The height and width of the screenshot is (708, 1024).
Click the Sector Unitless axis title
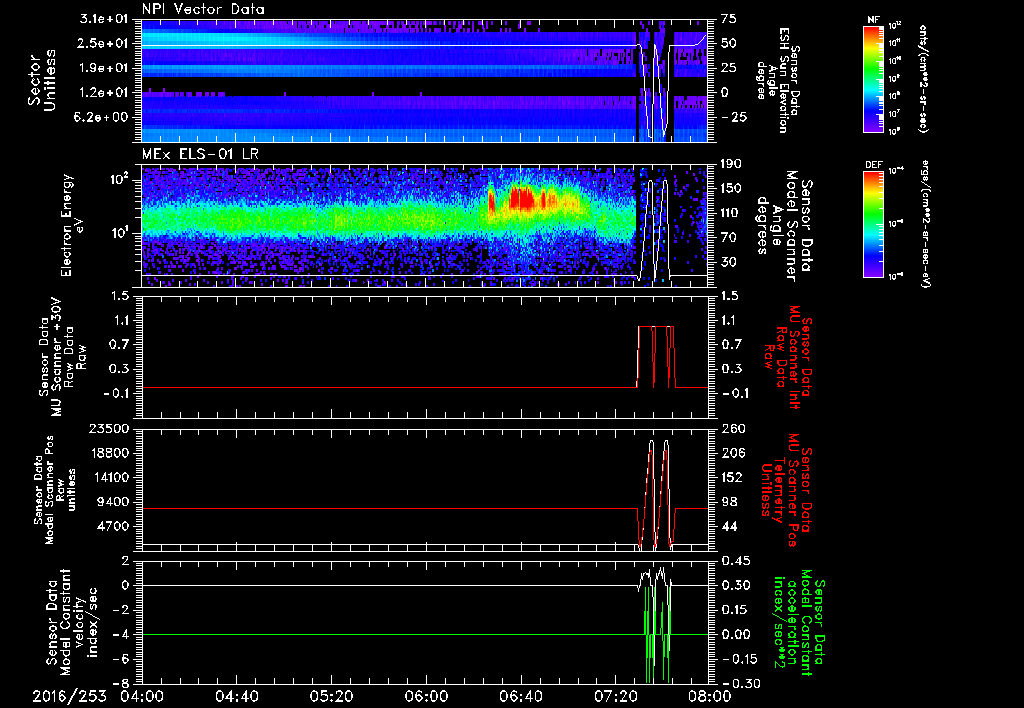pyautogui.click(x=42, y=80)
